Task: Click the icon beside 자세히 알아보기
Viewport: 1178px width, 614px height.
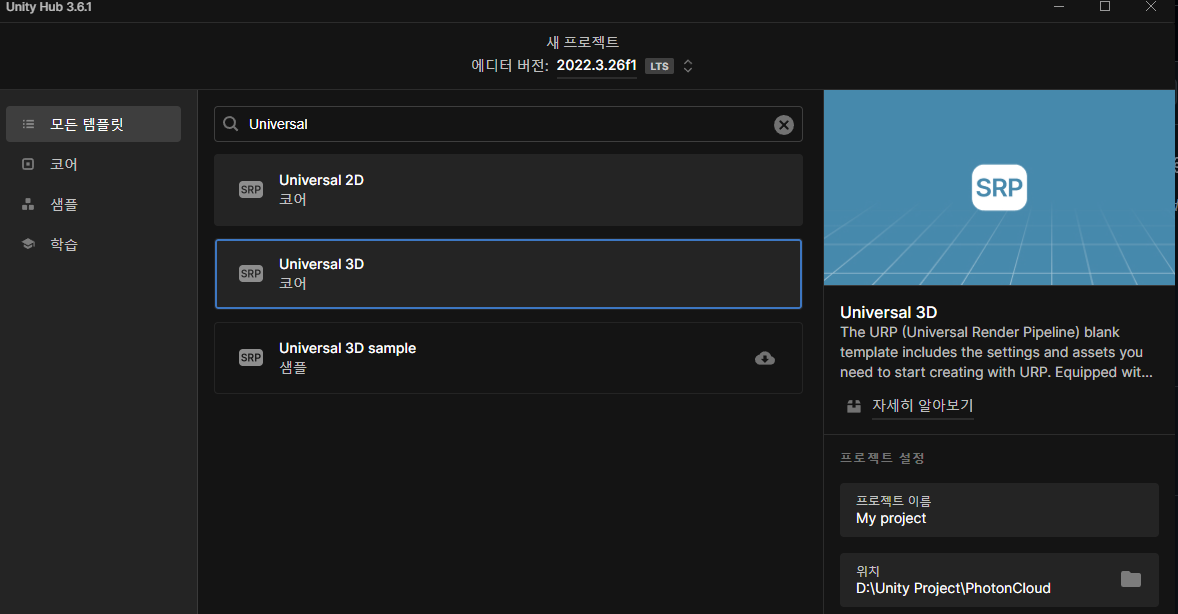Action: point(853,407)
